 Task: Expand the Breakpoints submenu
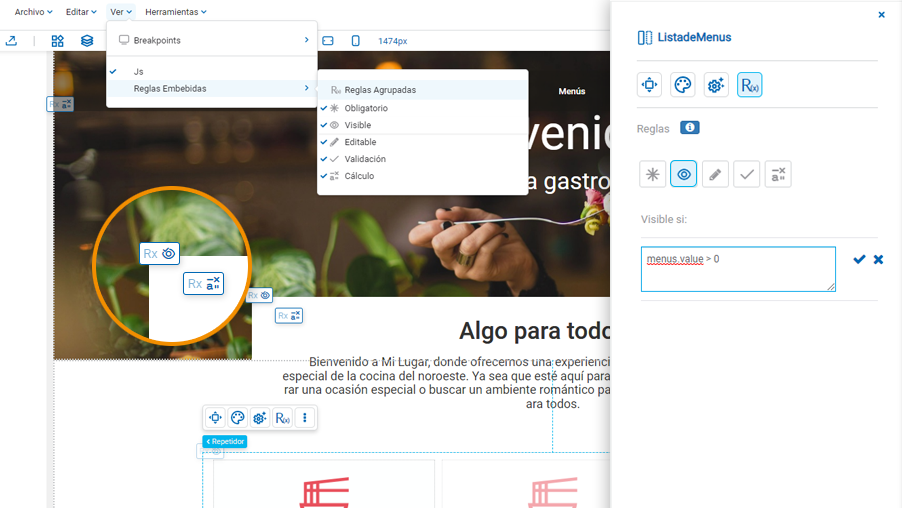(x=212, y=40)
